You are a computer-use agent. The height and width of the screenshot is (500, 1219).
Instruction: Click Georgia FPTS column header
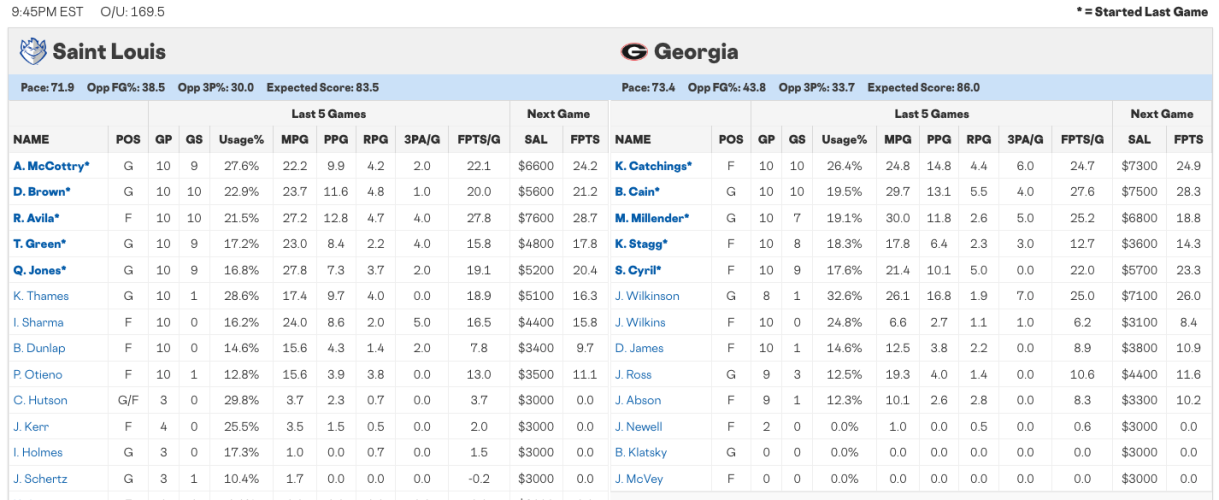coord(1188,140)
